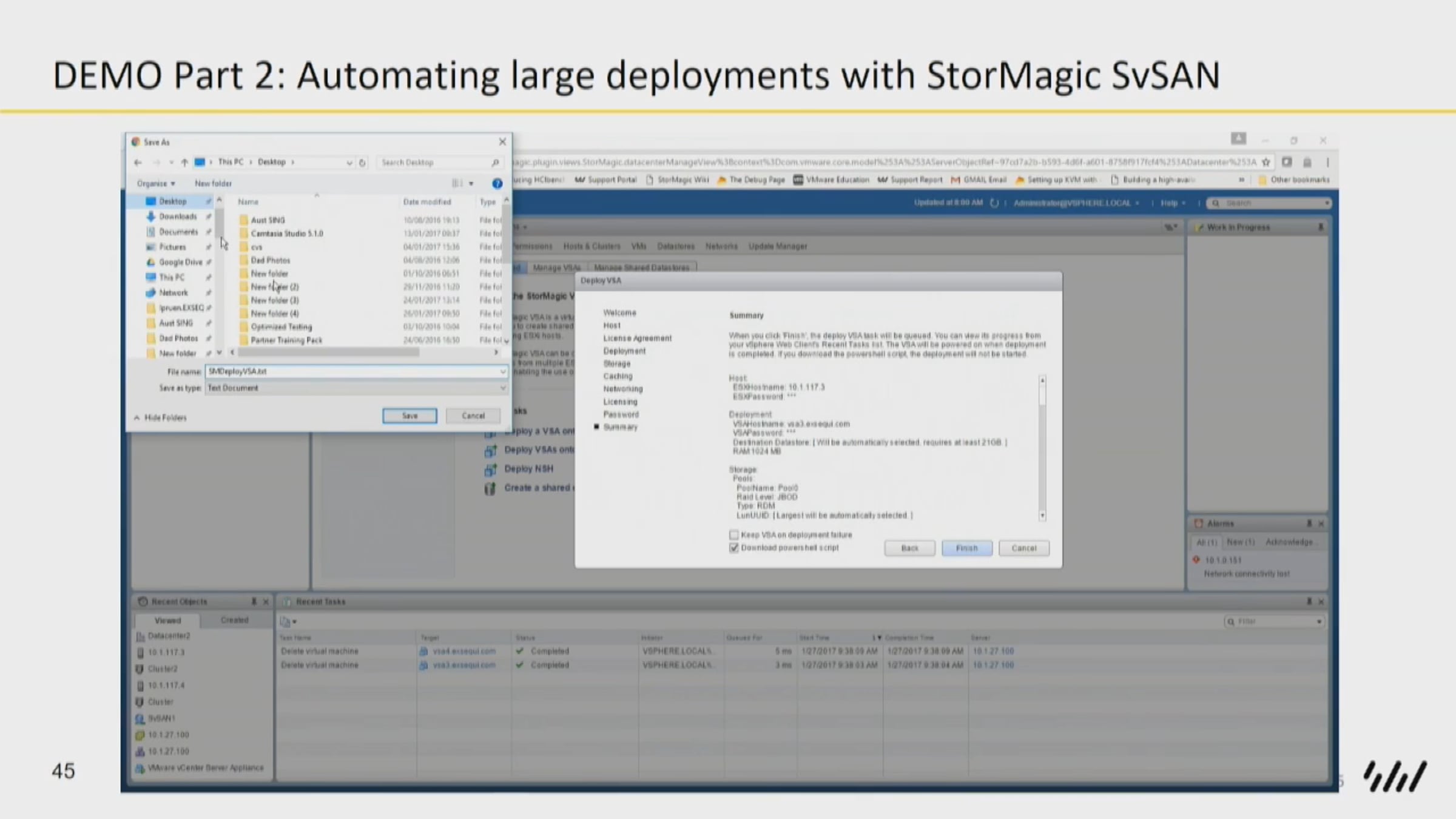Open Datacenter2 in Recent Objects
The width and height of the screenshot is (1456, 819).
(x=169, y=636)
